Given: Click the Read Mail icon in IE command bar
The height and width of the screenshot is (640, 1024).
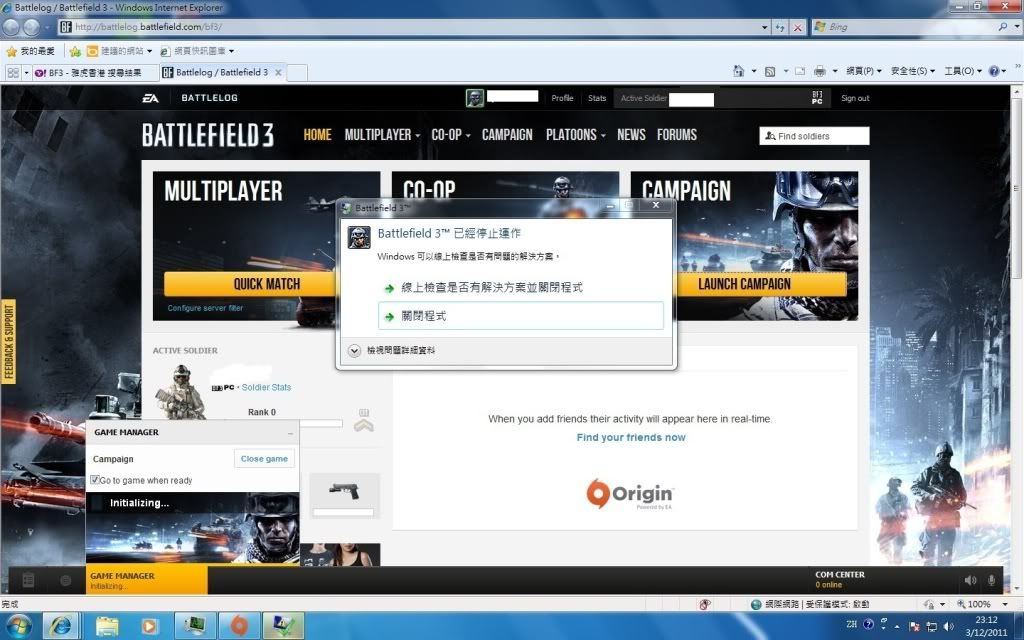Looking at the screenshot, I should tap(800, 71).
